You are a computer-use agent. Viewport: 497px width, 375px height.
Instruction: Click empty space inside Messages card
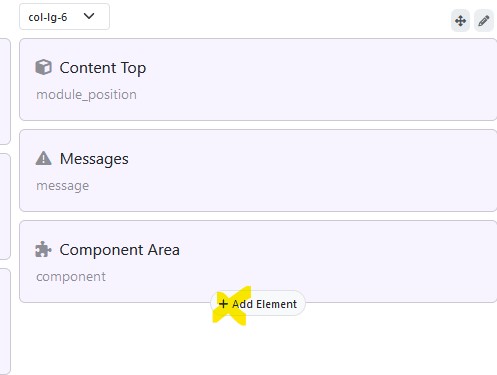(x=317, y=171)
